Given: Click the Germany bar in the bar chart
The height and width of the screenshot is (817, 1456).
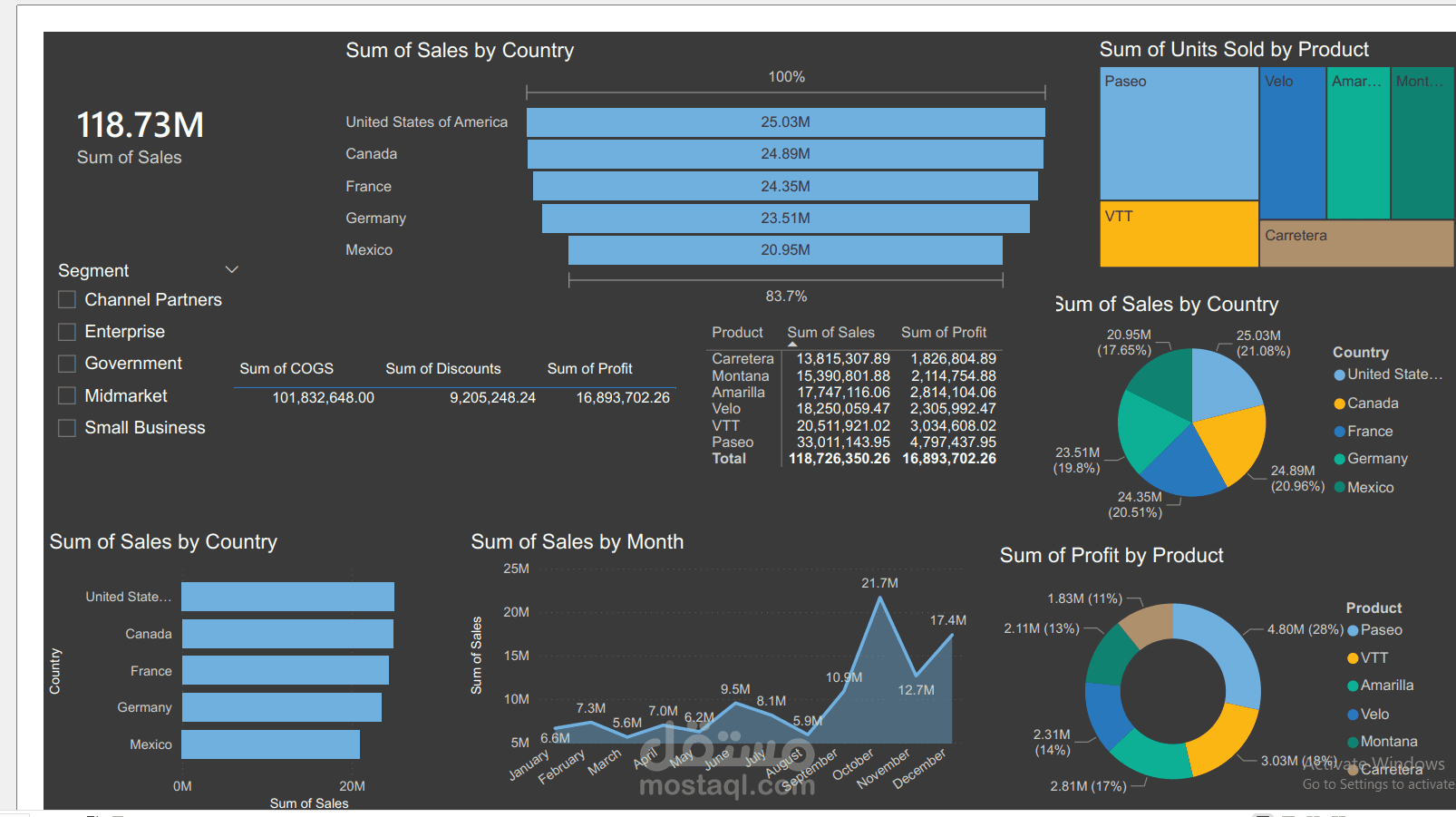Looking at the screenshot, I should tap(281, 707).
